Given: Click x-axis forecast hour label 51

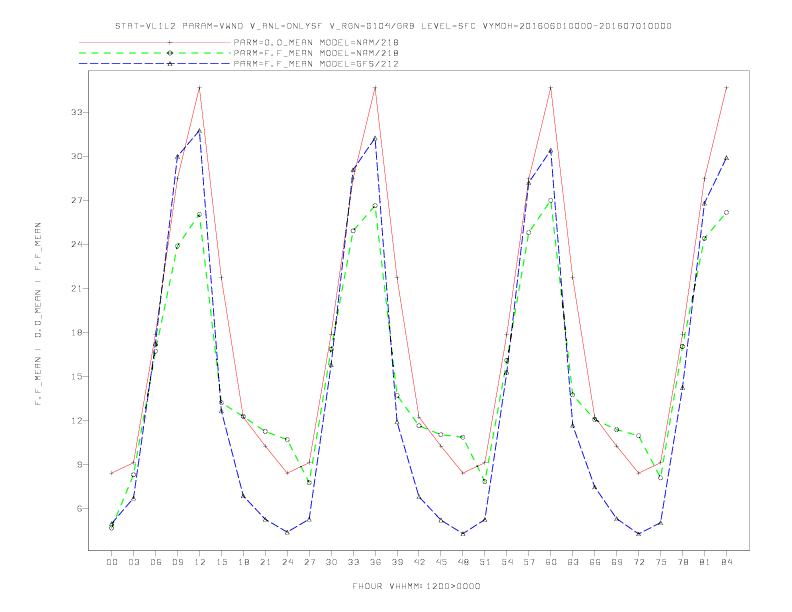Looking at the screenshot, I should tap(485, 562).
